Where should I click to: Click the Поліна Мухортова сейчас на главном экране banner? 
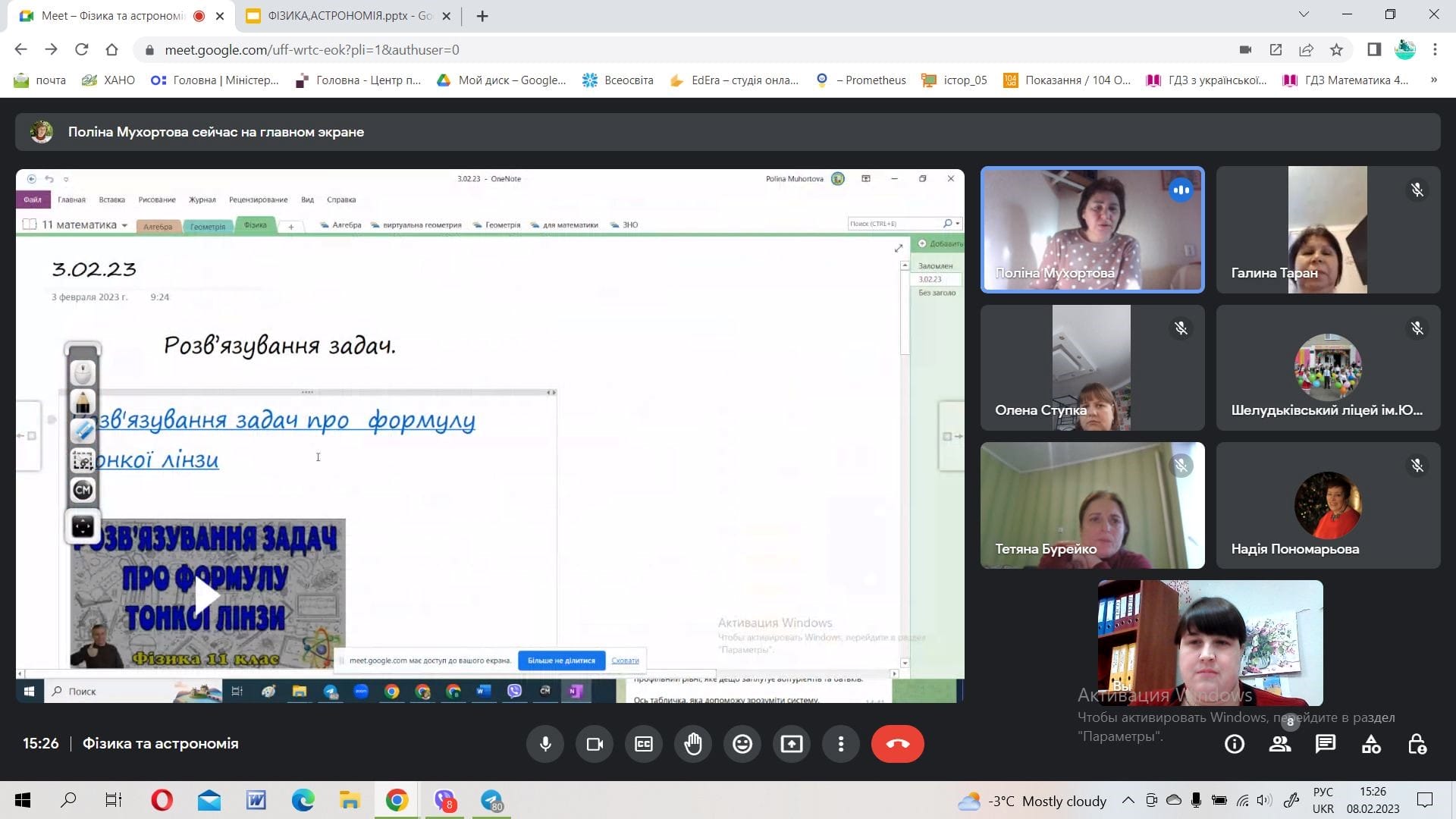(727, 132)
